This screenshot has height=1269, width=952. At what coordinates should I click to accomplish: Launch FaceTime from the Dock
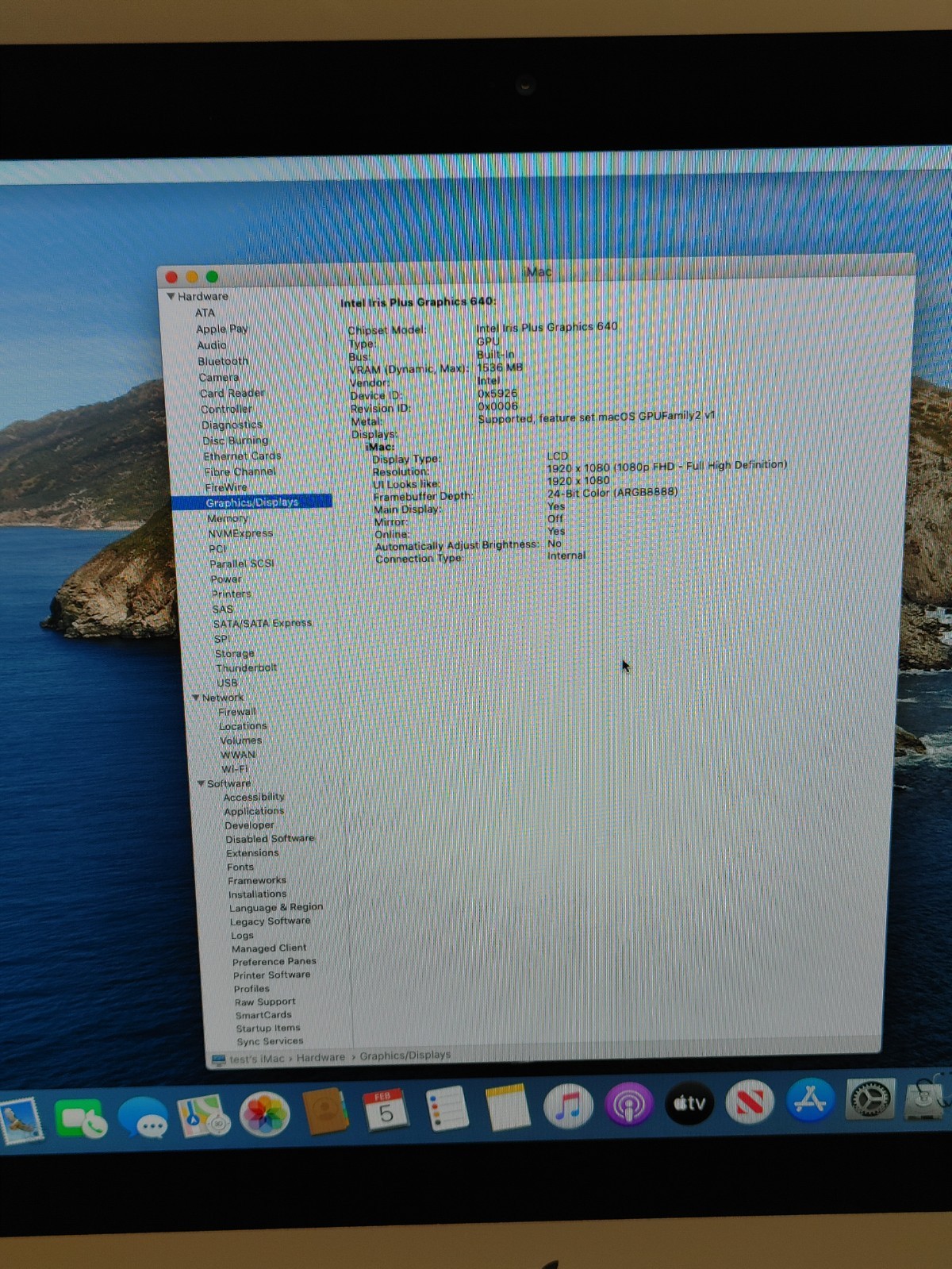tap(81, 1119)
